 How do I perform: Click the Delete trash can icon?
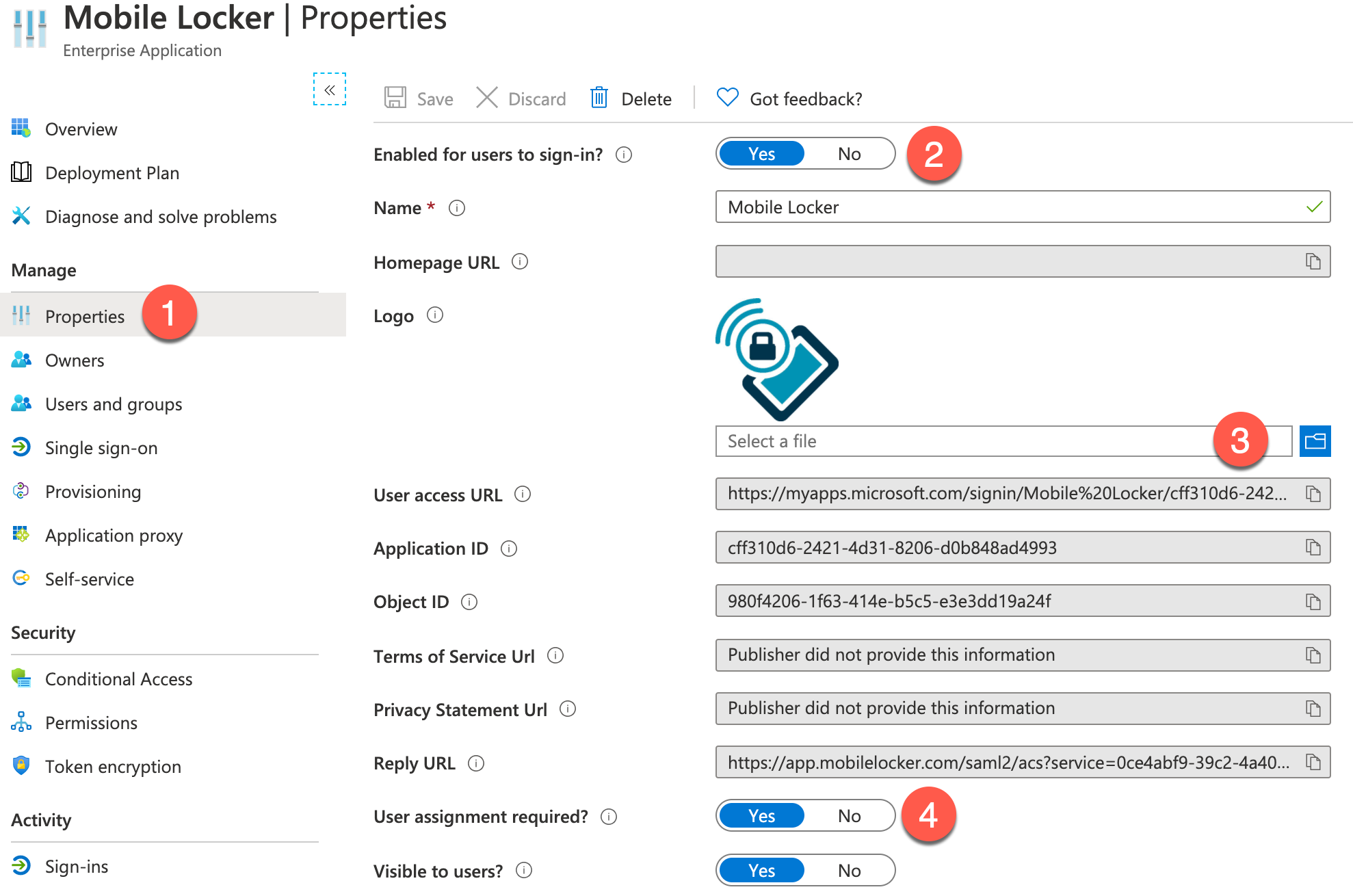click(599, 98)
